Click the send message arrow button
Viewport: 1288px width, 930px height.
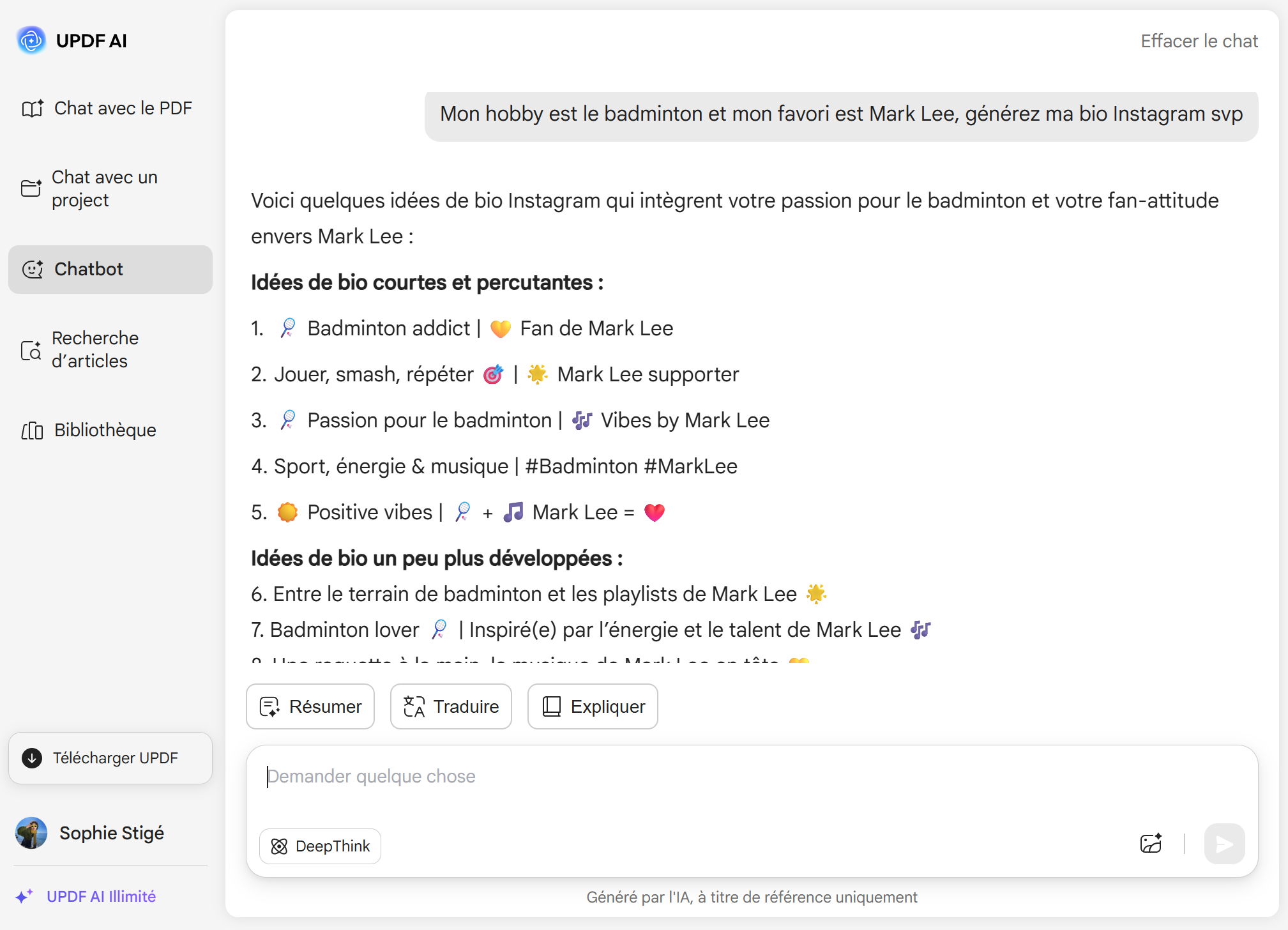pyautogui.click(x=1224, y=844)
